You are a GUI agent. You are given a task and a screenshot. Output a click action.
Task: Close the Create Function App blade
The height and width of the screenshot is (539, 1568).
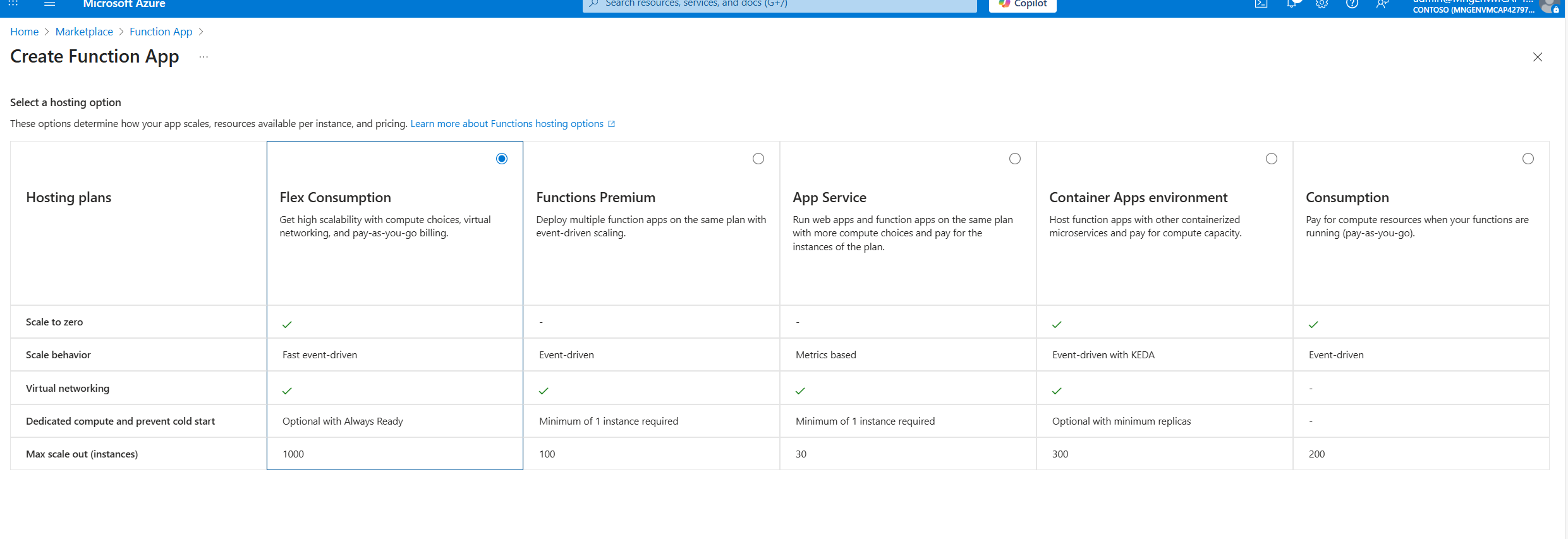coord(1538,57)
